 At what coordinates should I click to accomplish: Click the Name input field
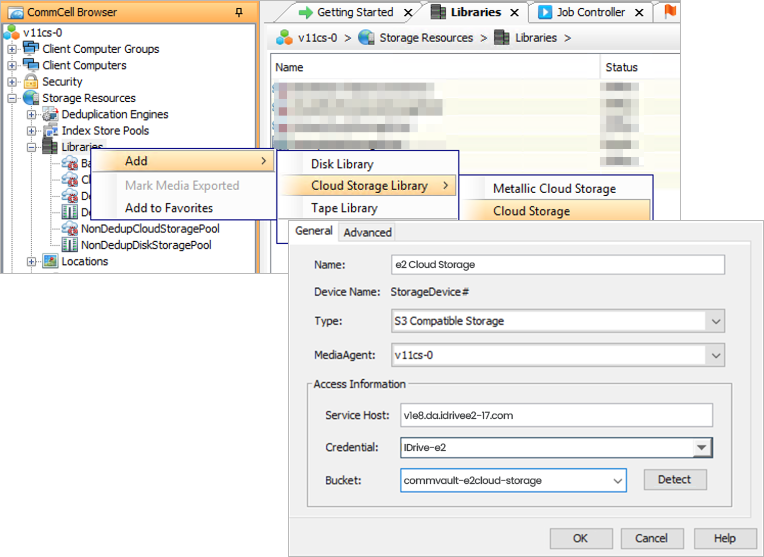point(558,265)
